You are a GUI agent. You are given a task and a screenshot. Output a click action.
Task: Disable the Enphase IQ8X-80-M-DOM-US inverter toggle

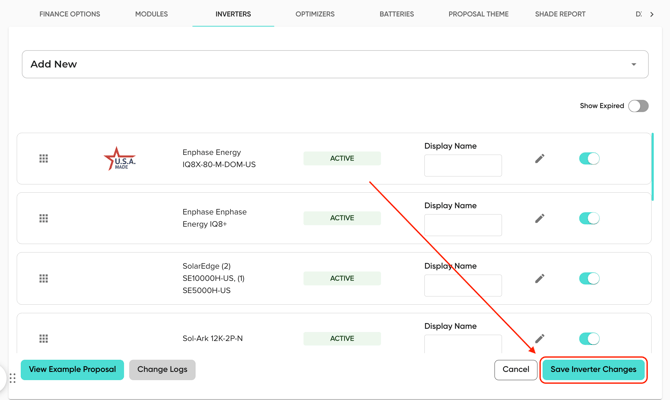(x=589, y=159)
